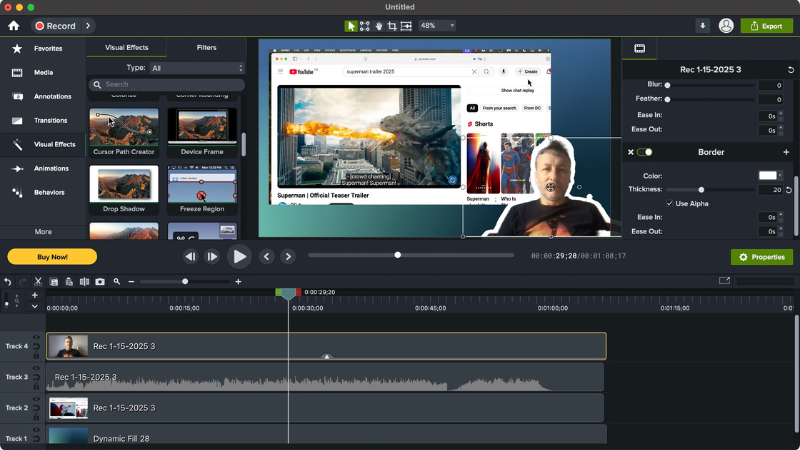Image resolution: width=800 pixels, height=450 pixels.
Task: Expand the Record options arrow
Action: point(88,25)
